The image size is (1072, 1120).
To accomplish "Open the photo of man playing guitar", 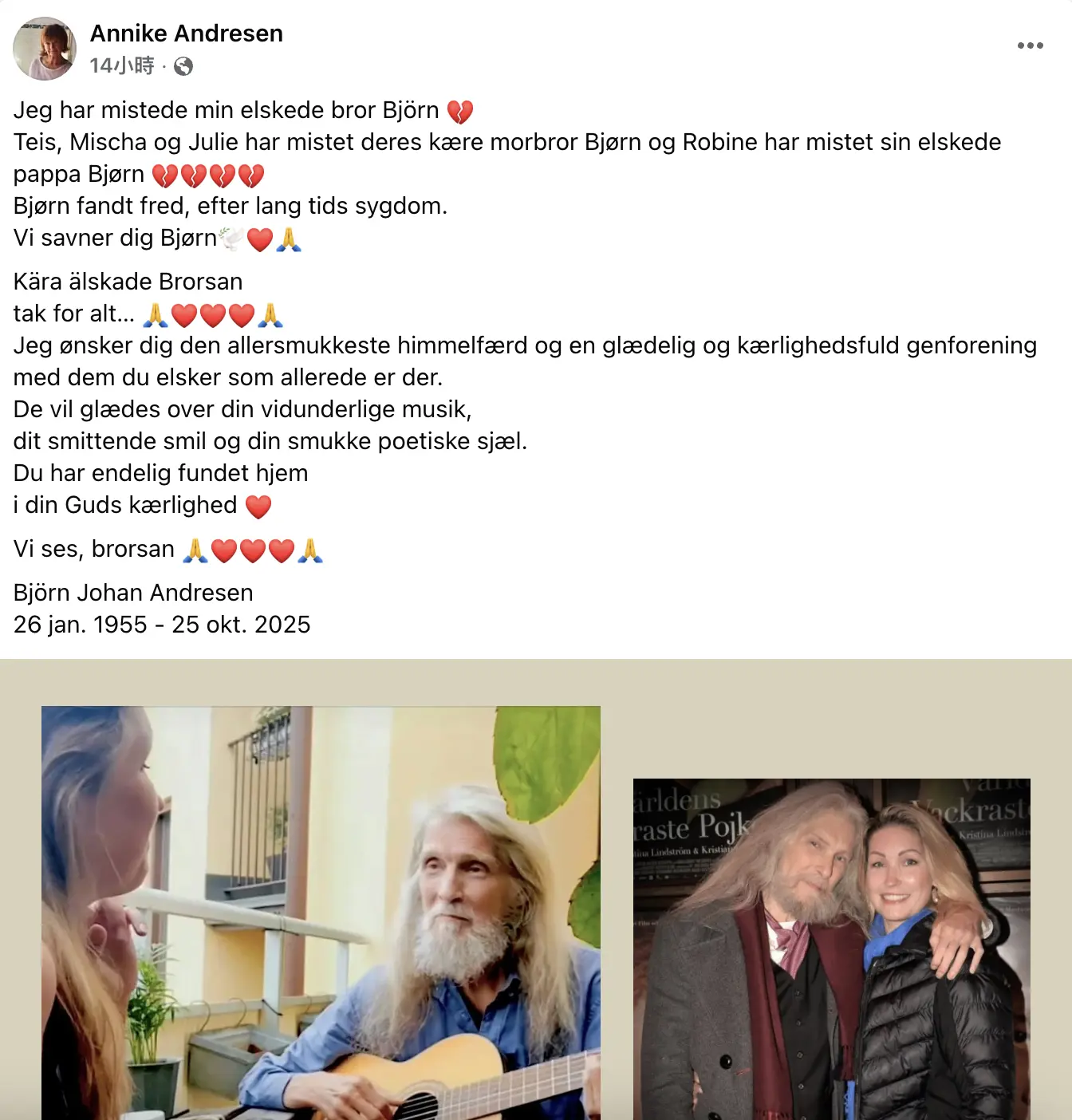I will (x=321, y=913).
